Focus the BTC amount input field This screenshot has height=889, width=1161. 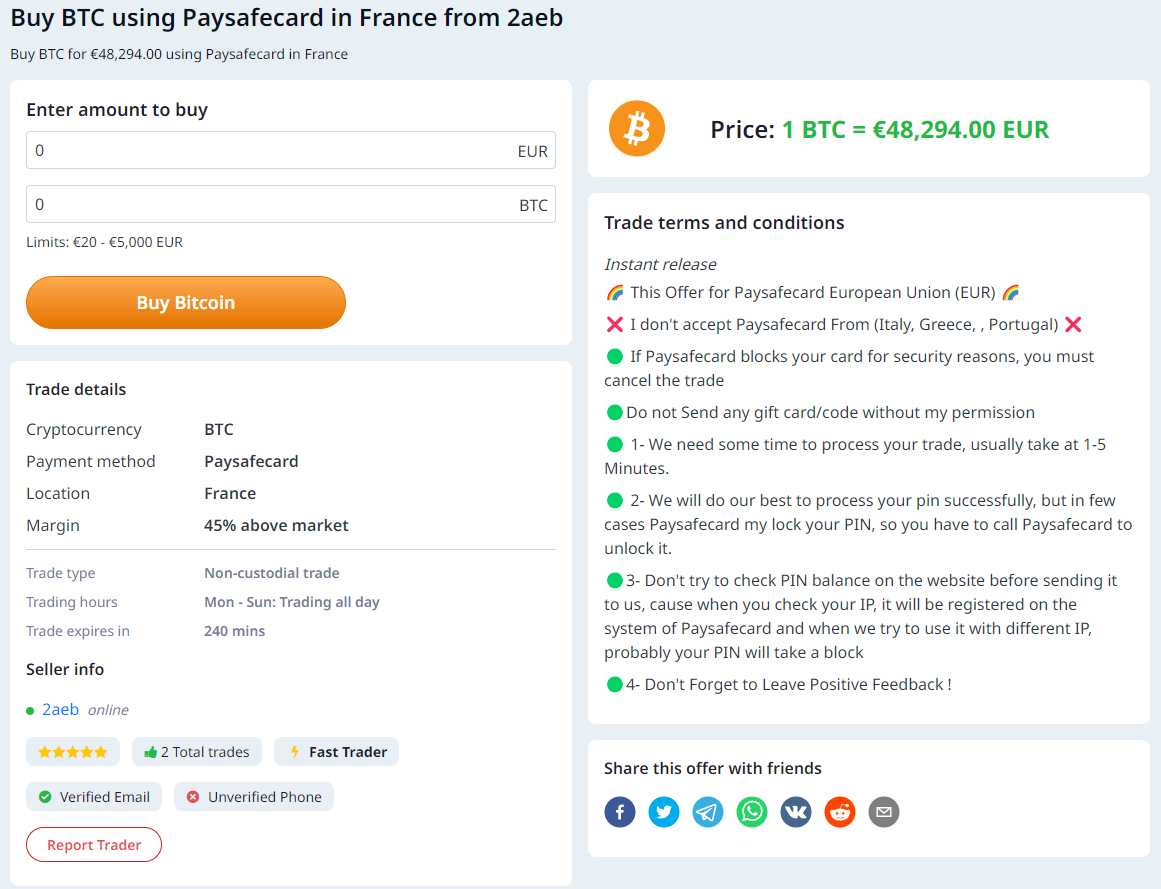[290, 204]
